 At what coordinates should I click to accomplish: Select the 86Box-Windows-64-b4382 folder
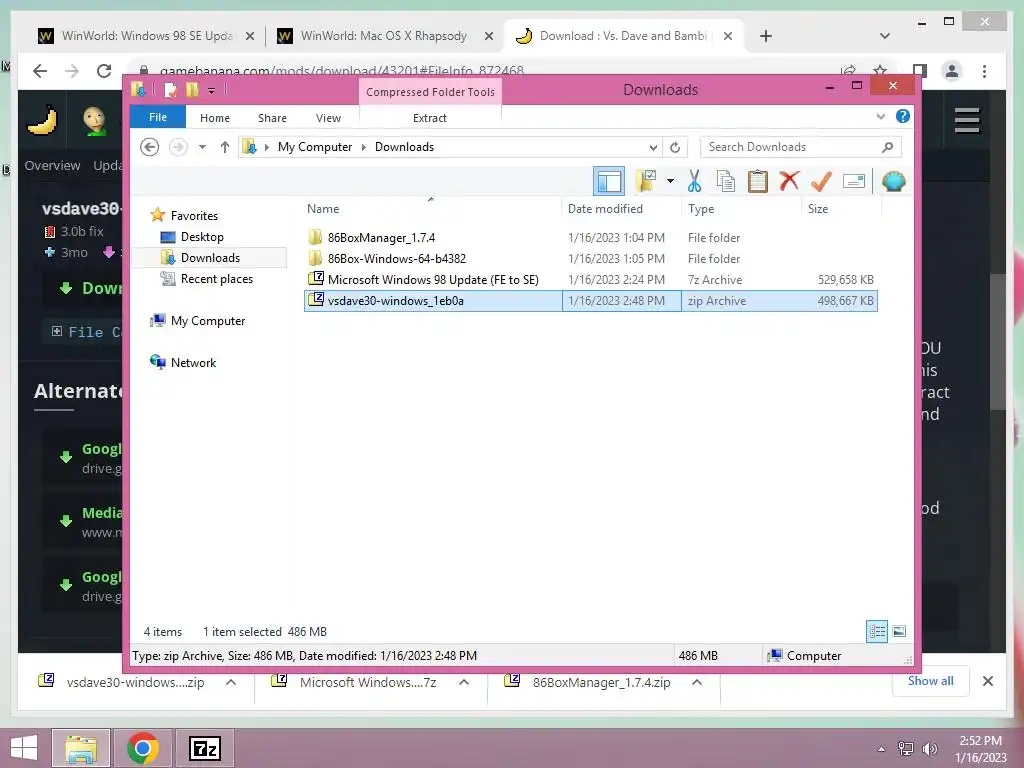click(x=397, y=259)
